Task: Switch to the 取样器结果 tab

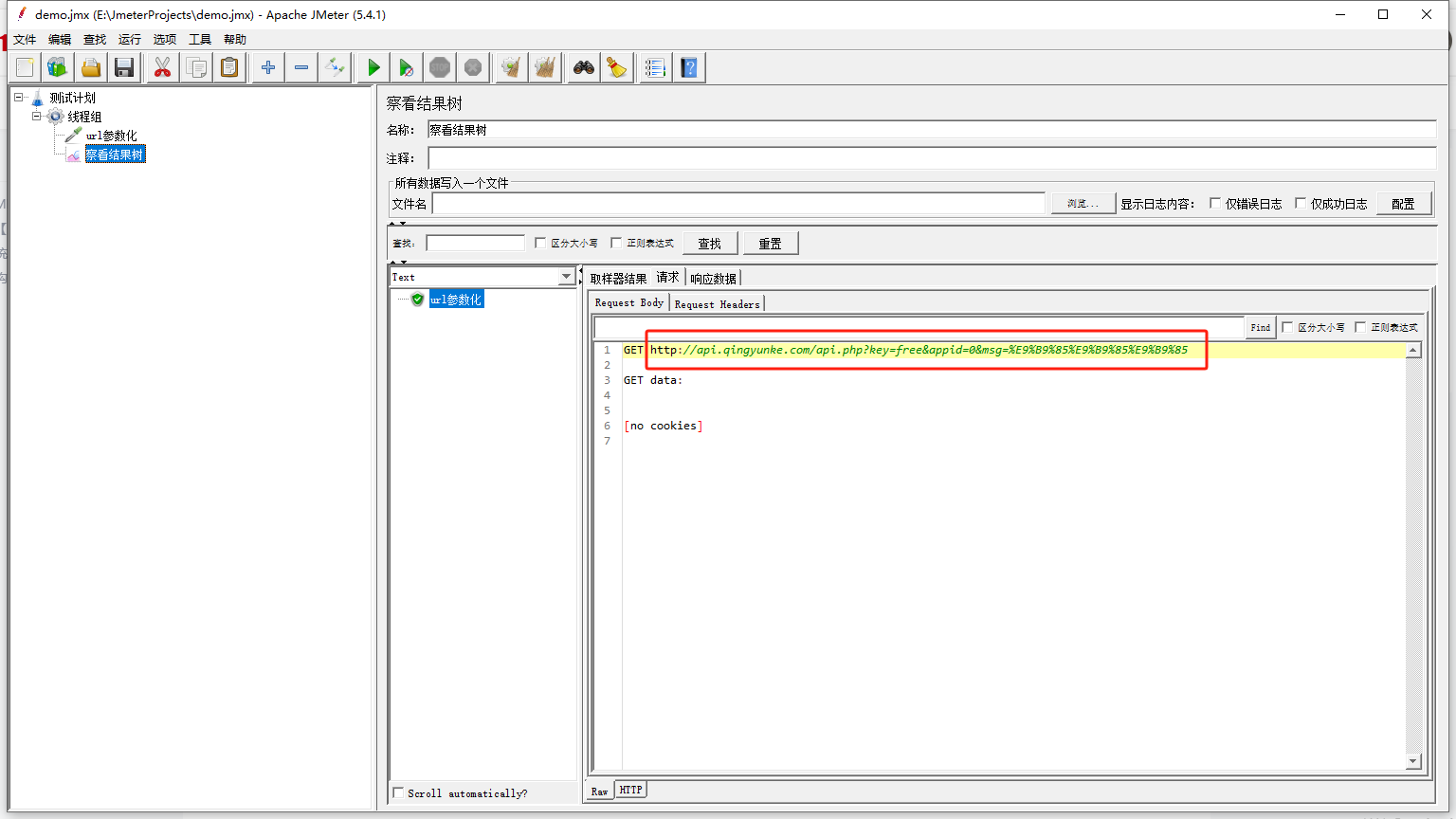Action: pos(618,279)
